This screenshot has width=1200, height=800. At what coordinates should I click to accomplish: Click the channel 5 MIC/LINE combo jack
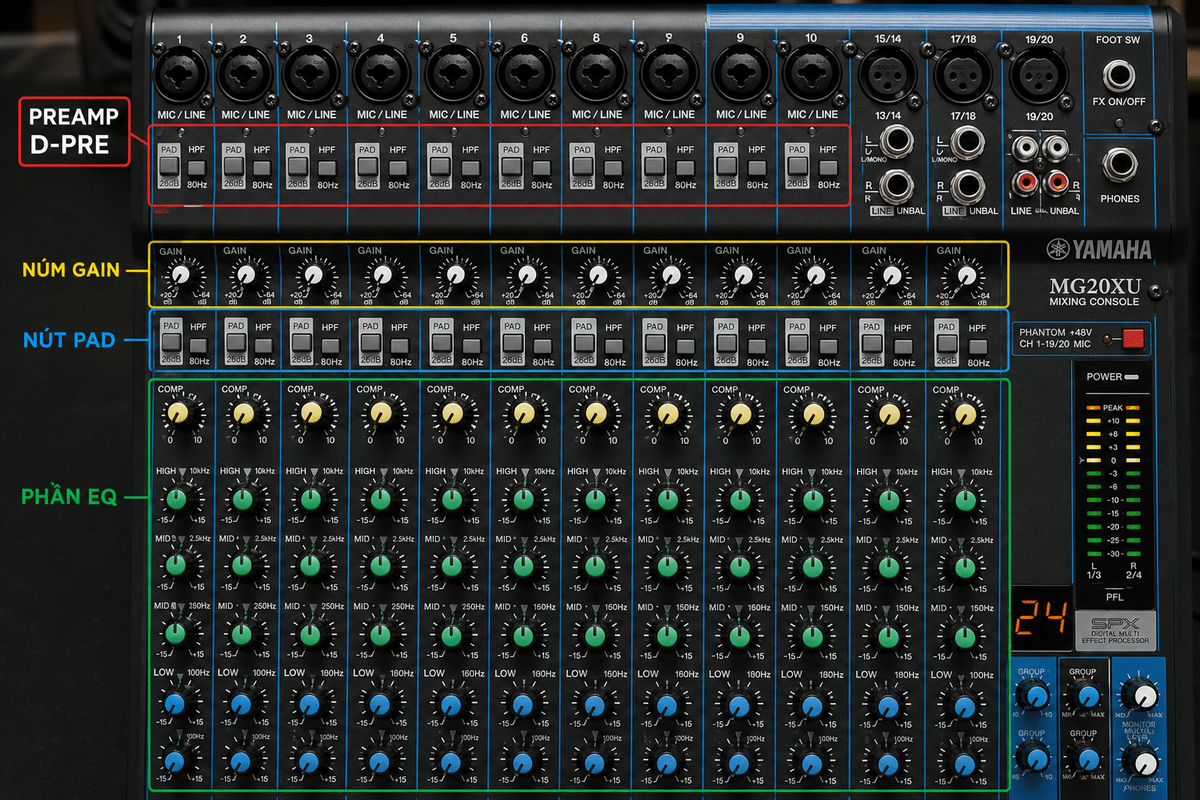point(452,74)
